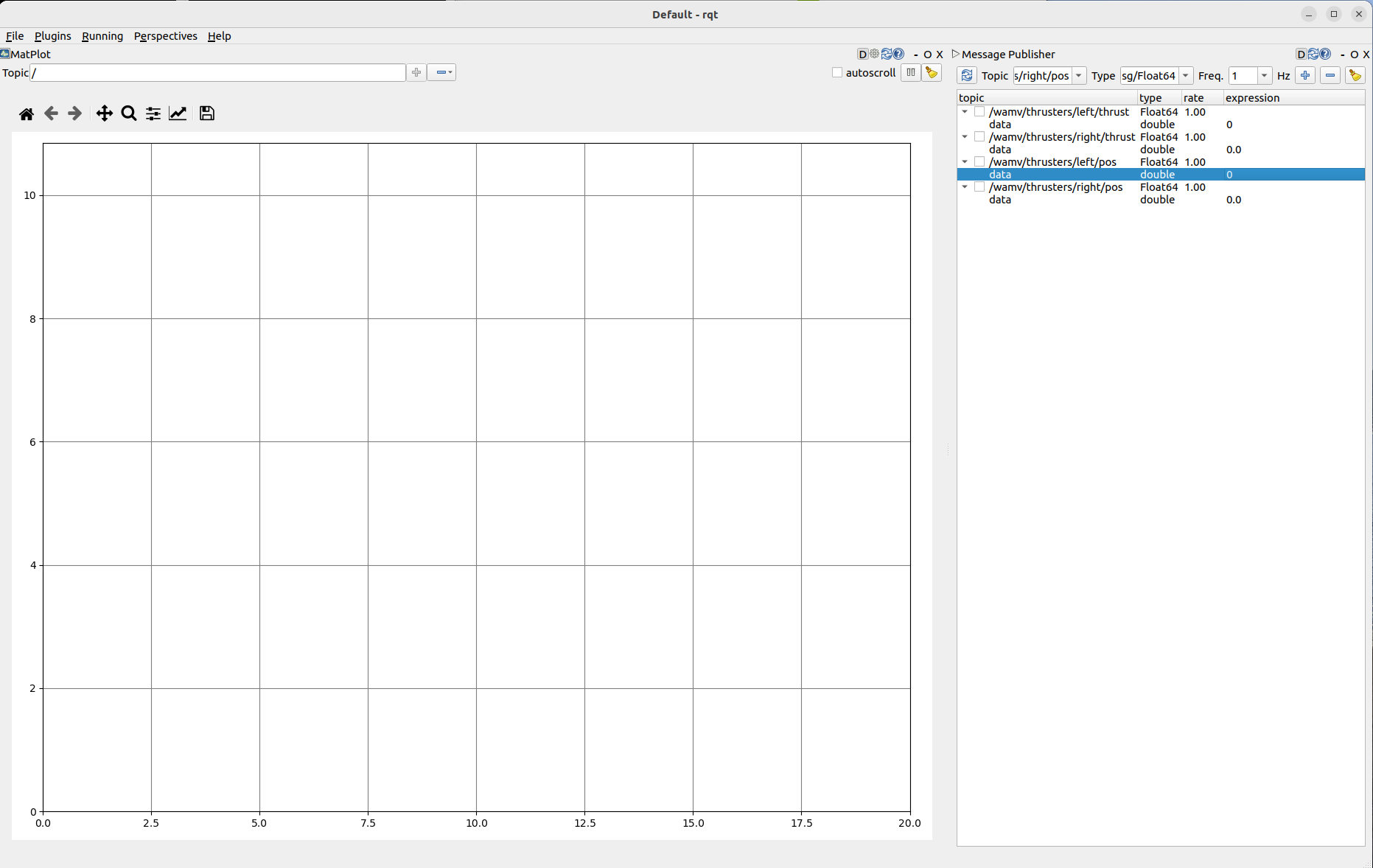Screen dimensions: 1373x868
Task: Select the Zoom to rectangle tool
Action: click(x=129, y=113)
